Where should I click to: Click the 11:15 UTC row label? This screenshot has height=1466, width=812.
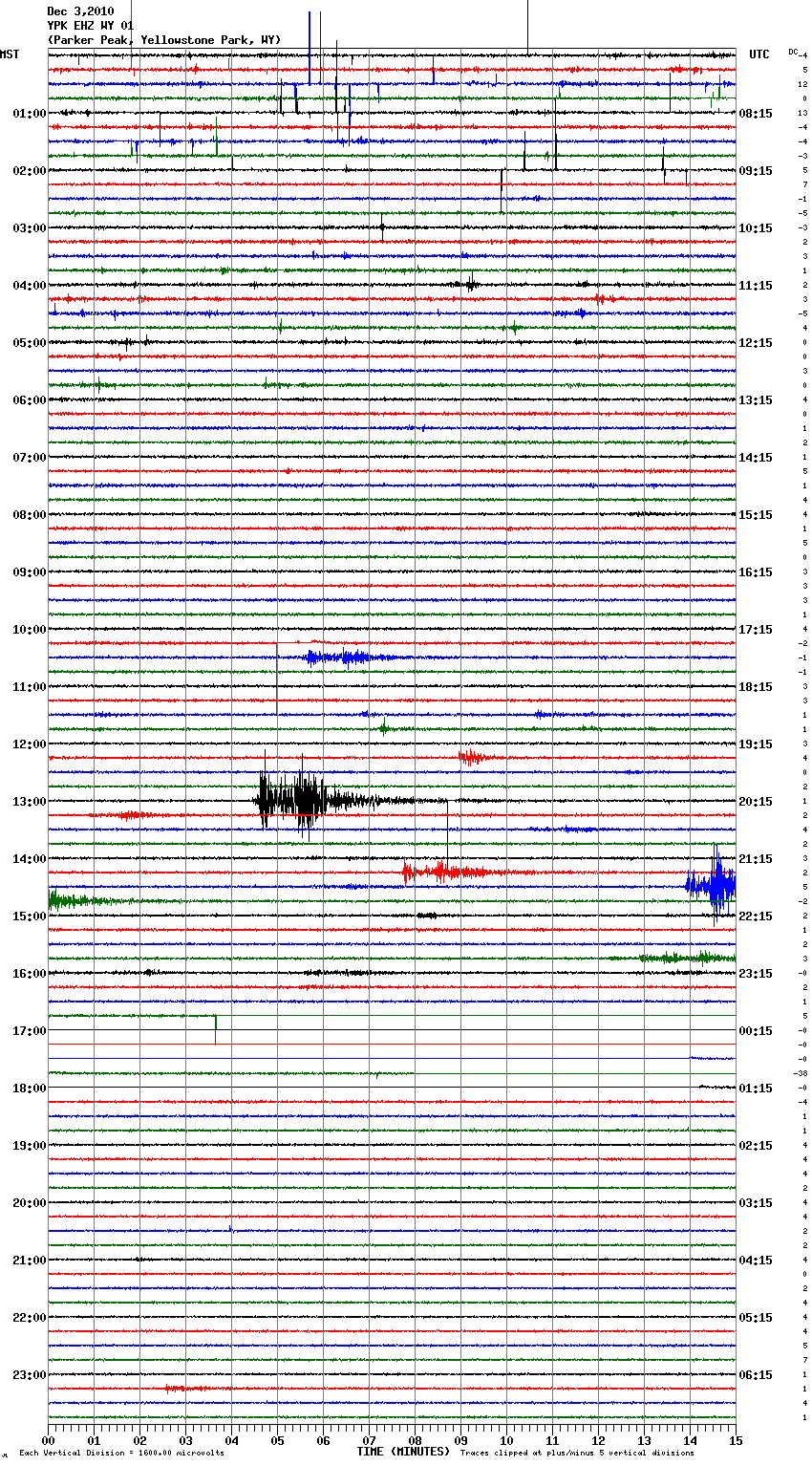[x=756, y=286]
